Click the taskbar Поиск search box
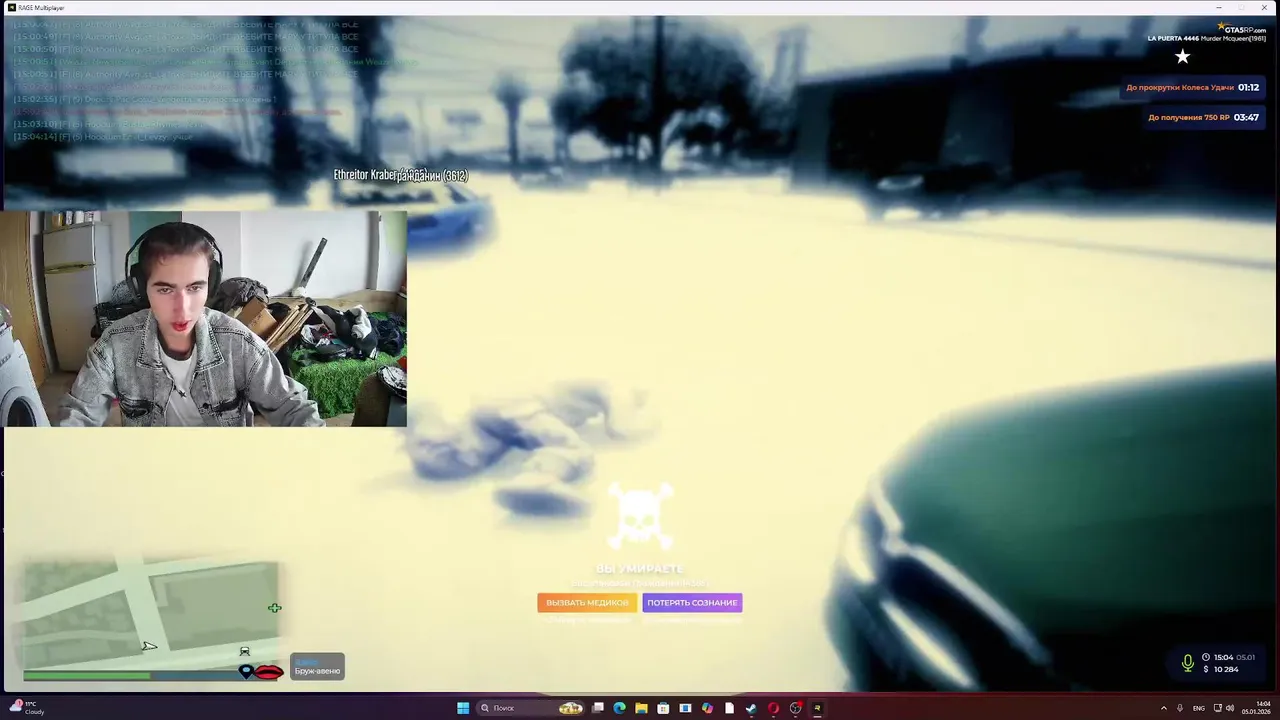Screen dimensions: 1280x720 pos(531,708)
